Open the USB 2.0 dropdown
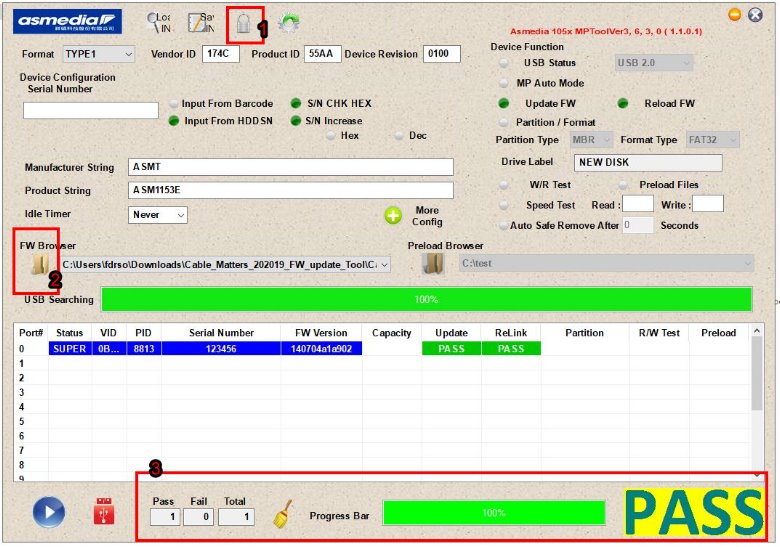The width and height of the screenshot is (780, 547). (654, 63)
